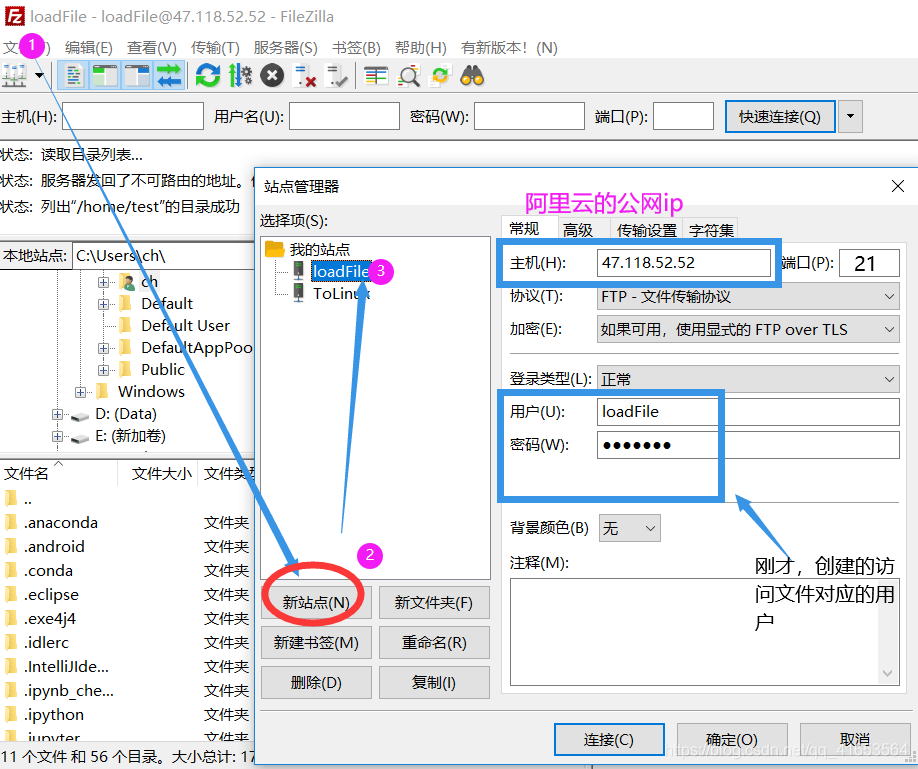The width and height of the screenshot is (918, 769).
Task: Focus the quick connect 用户名(U) field
Action: (x=344, y=116)
